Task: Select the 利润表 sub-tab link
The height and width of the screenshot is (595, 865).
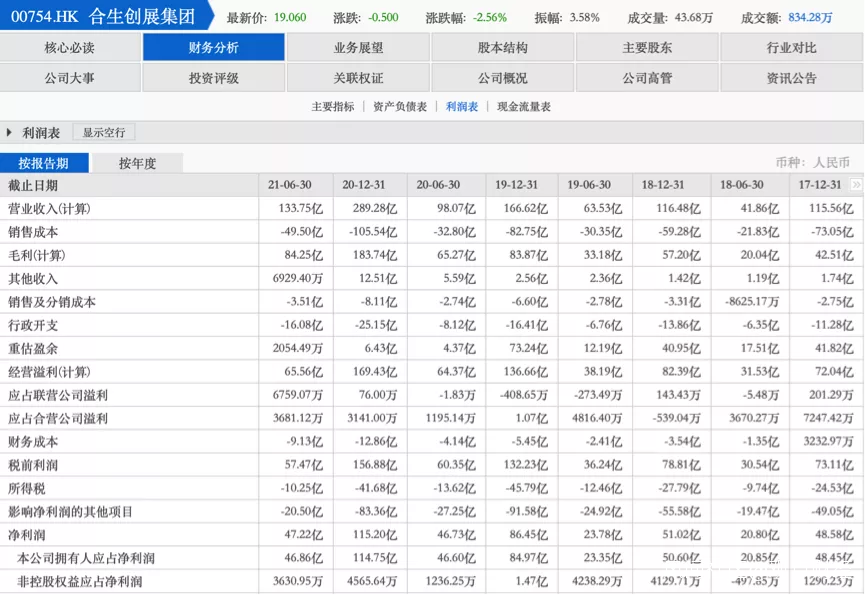Action: click(462, 107)
